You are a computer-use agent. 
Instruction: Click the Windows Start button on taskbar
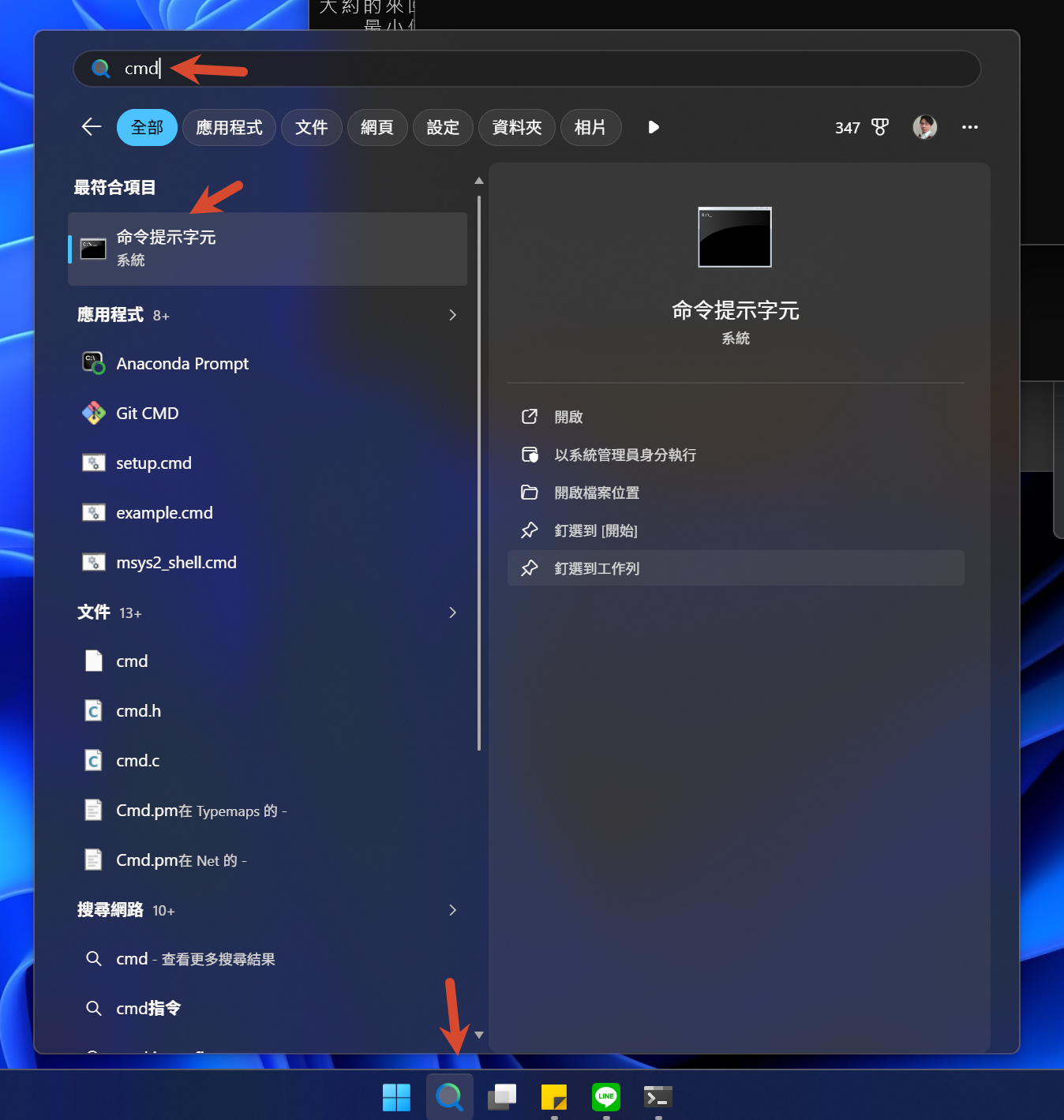pos(396,1096)
